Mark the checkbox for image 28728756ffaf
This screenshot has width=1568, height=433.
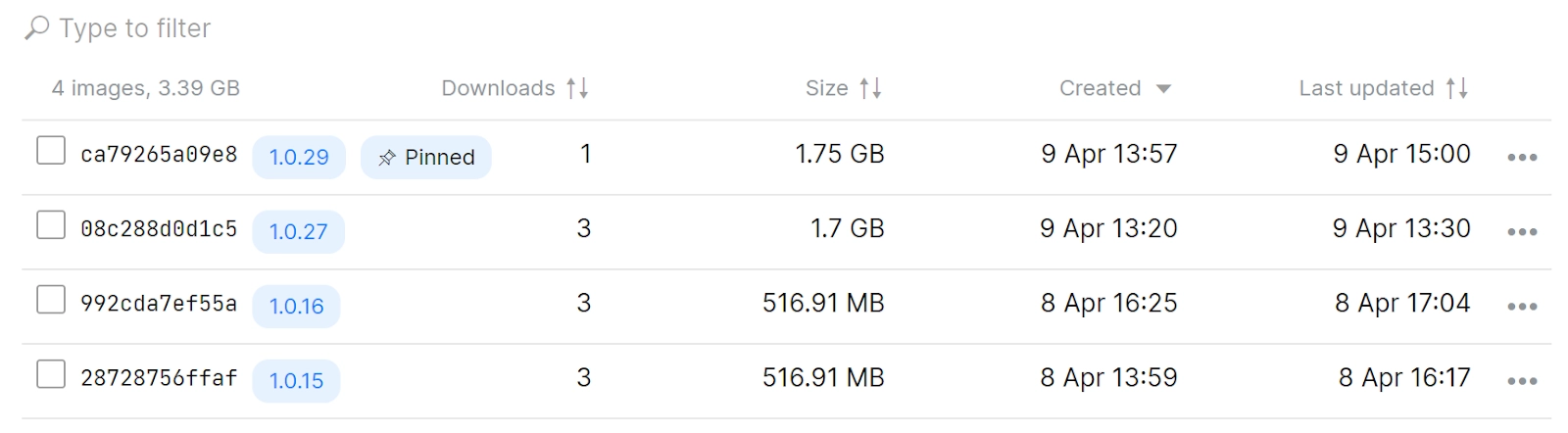pos(51,374)
